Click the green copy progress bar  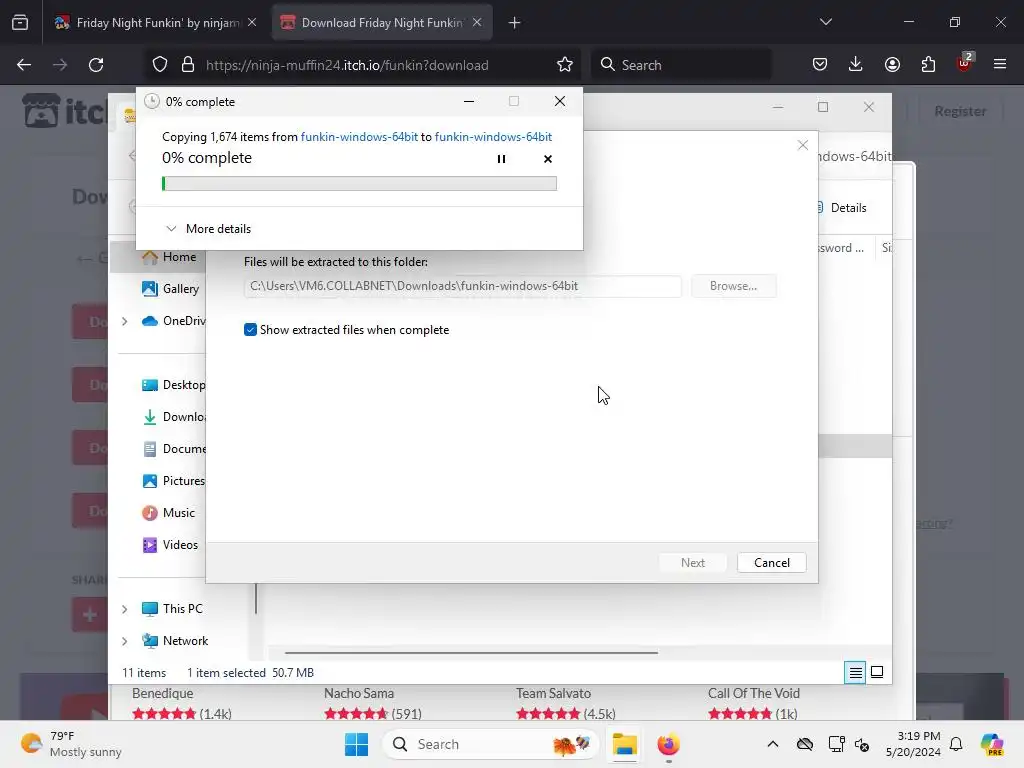tap(359, 184)
